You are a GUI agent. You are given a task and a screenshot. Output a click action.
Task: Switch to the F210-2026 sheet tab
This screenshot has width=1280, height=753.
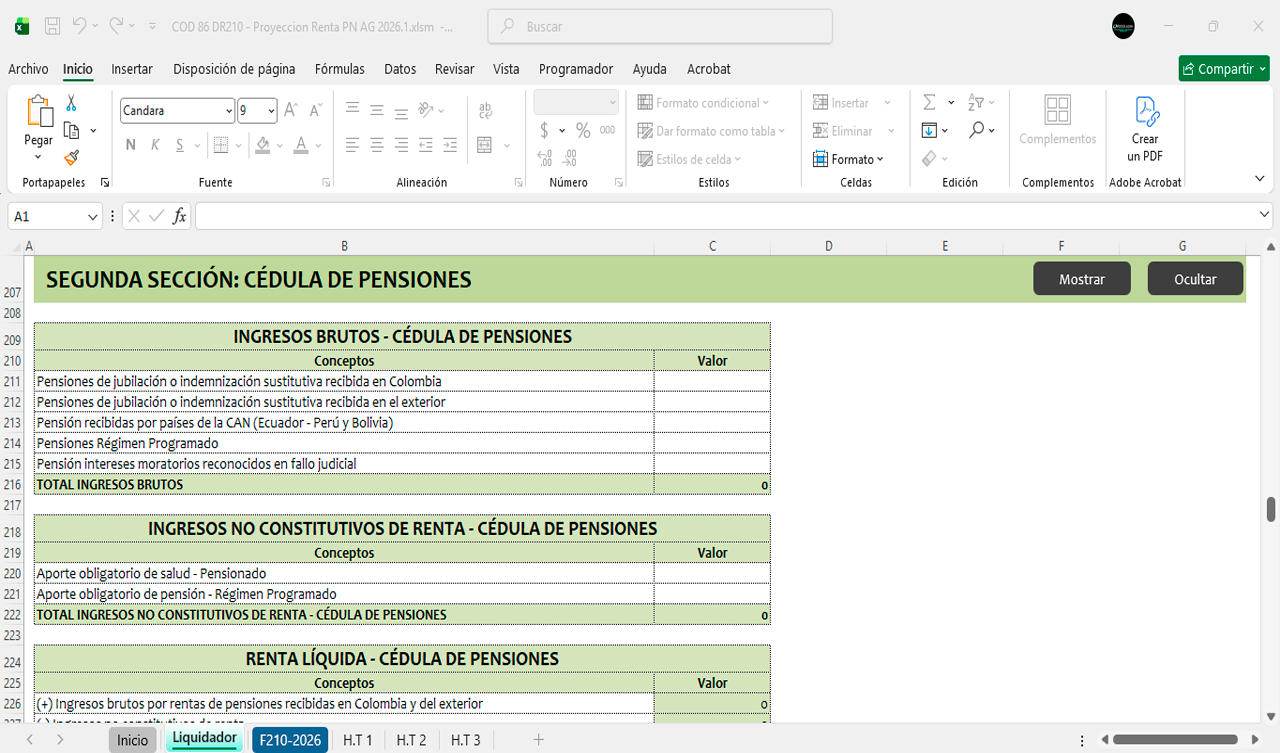[290, 740]
